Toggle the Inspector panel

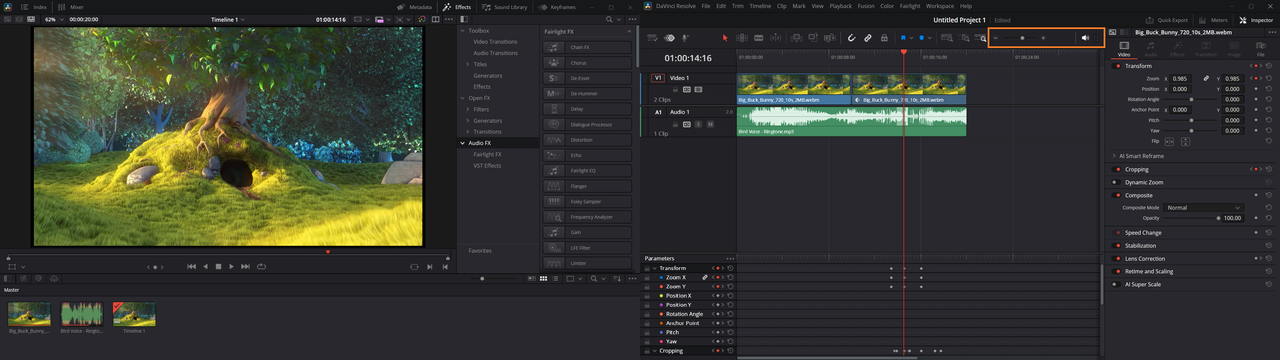coord(1257,20)
